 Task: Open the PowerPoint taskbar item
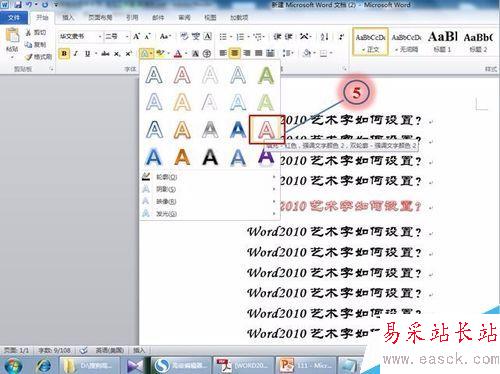305,365
